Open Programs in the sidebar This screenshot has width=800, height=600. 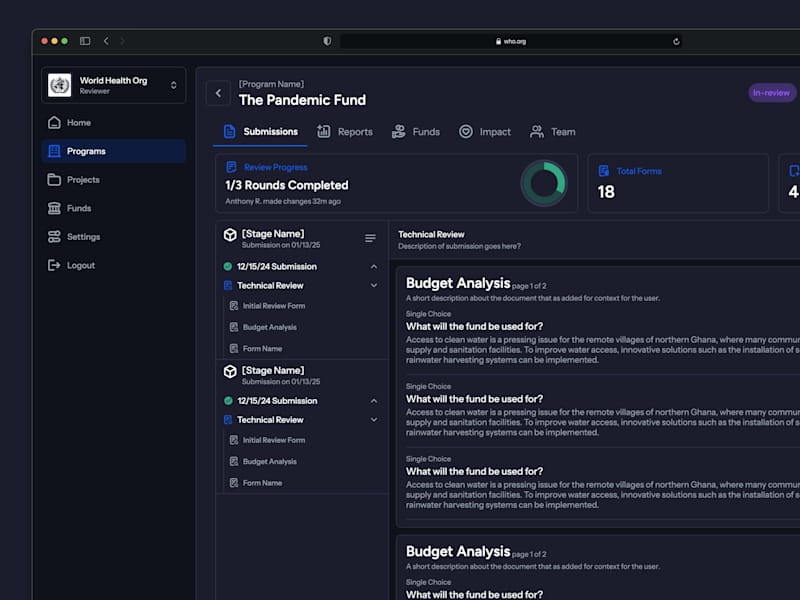[114, 151]
